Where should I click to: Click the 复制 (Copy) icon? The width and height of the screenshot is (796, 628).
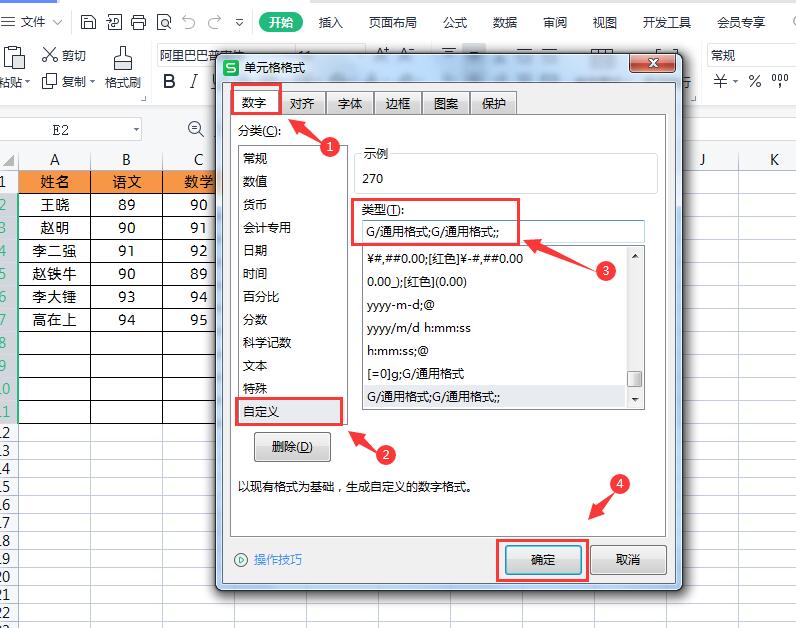(49, 81)
